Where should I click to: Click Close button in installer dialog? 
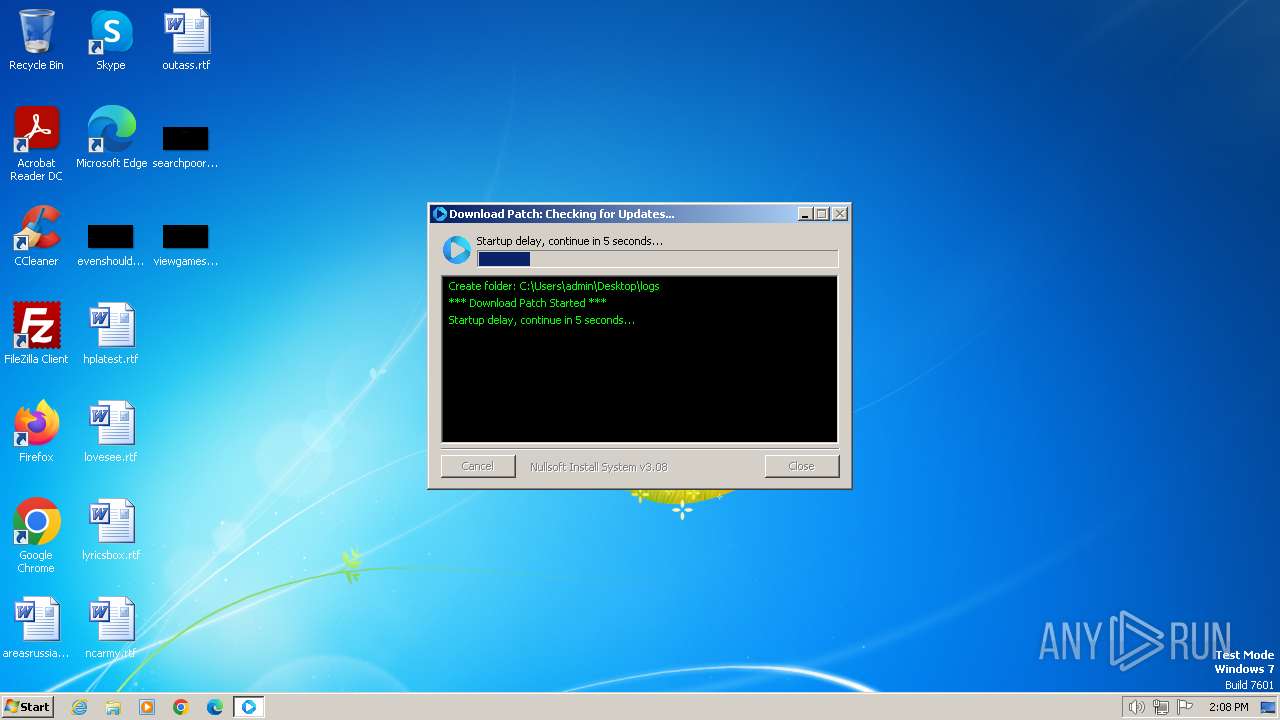point(801,466)
